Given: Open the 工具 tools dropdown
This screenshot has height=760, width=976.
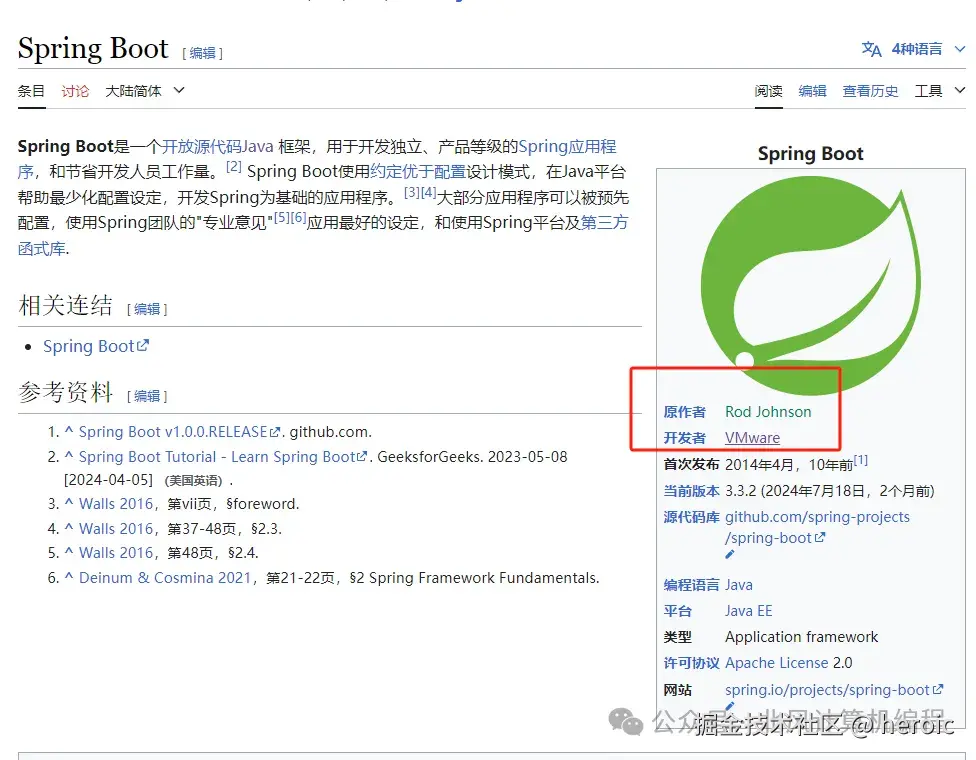Looking at the screenshot, I should [940, 91].
